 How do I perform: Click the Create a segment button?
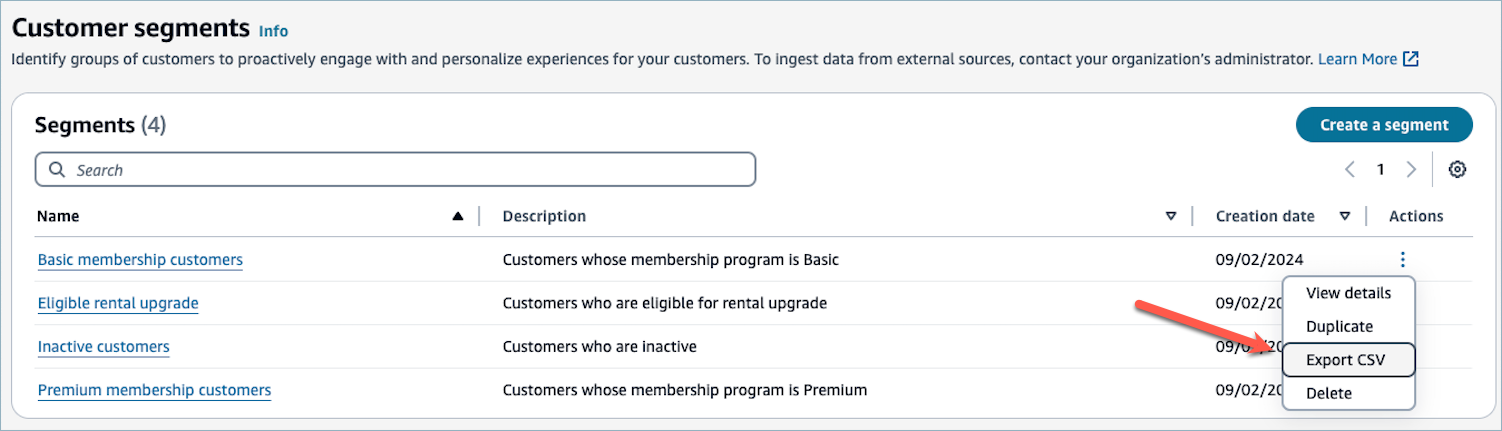1383,125
